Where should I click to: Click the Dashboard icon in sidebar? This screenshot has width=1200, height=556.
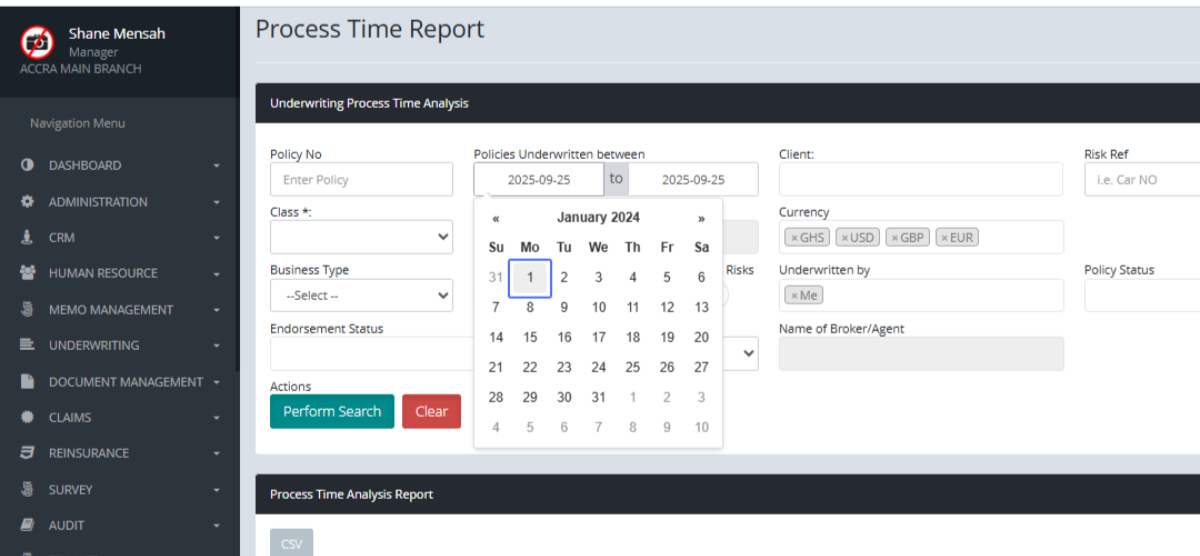pos(28,165)
